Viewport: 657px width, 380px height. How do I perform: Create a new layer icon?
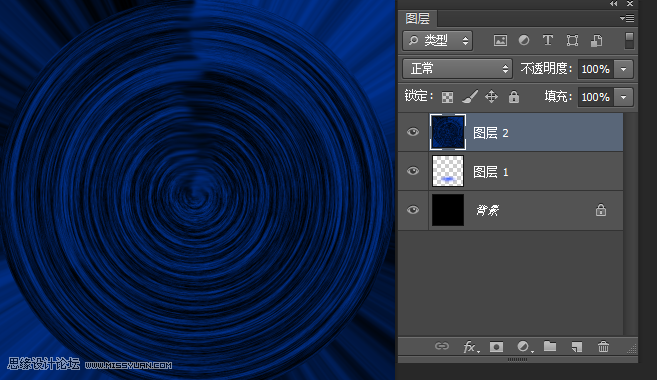[577, 346]
